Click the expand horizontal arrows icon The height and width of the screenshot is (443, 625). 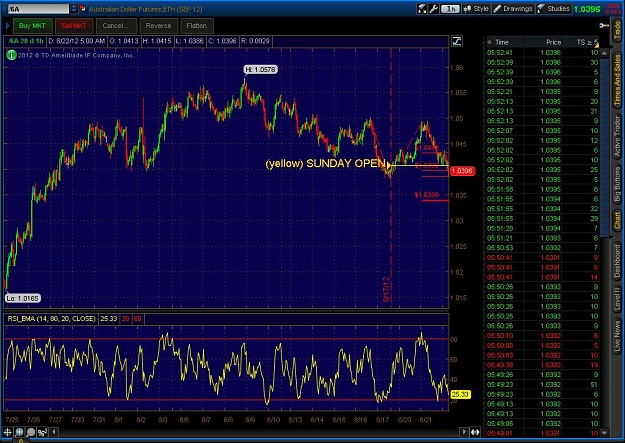(475, 432)
